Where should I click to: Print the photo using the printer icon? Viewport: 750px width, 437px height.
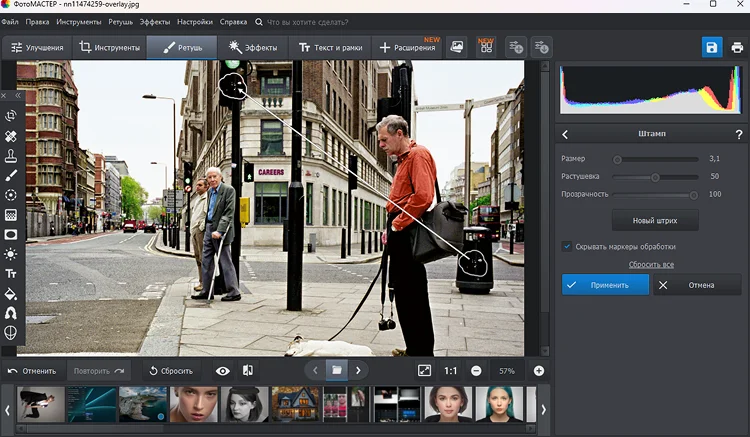click(737, 47)
